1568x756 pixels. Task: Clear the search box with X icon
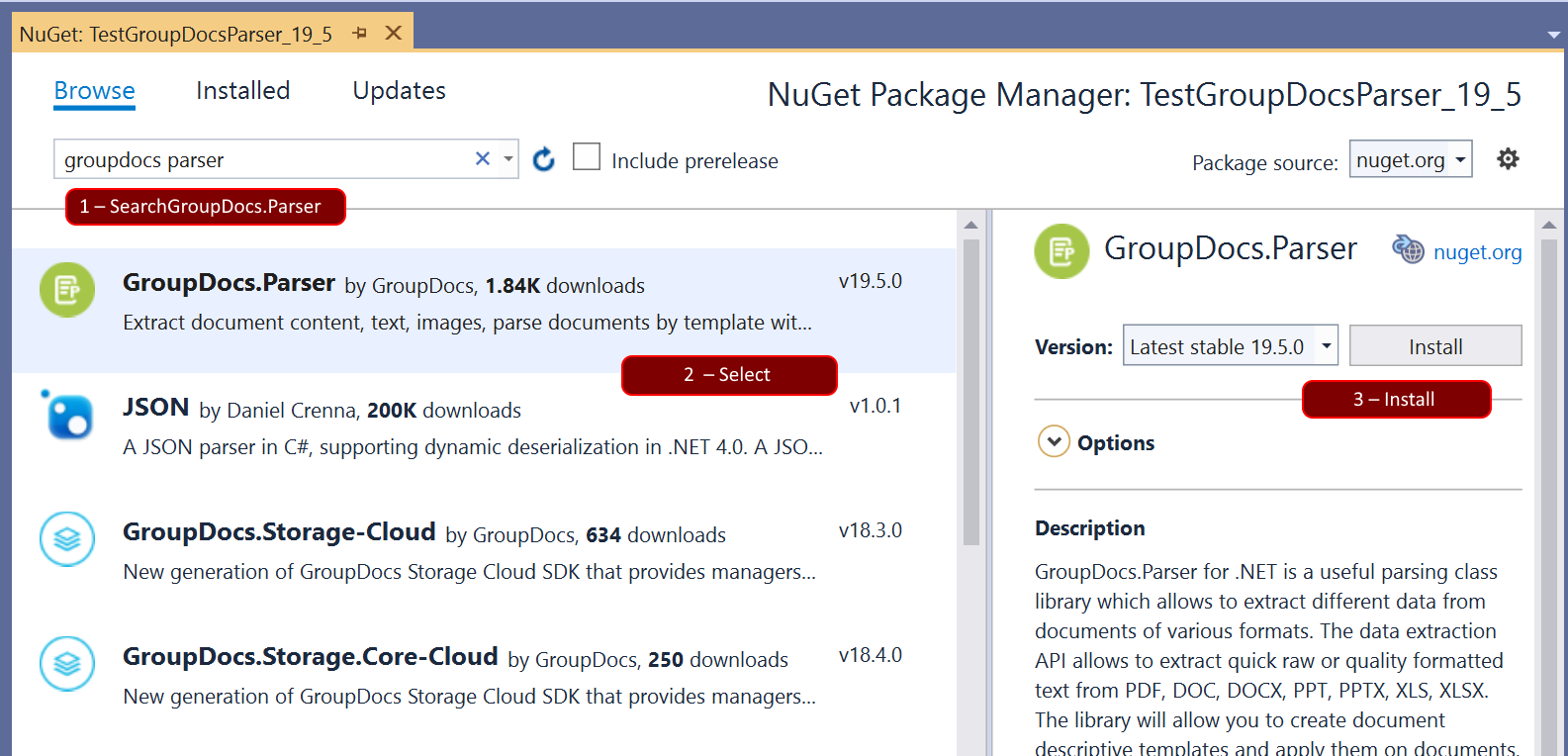point(483,159)
